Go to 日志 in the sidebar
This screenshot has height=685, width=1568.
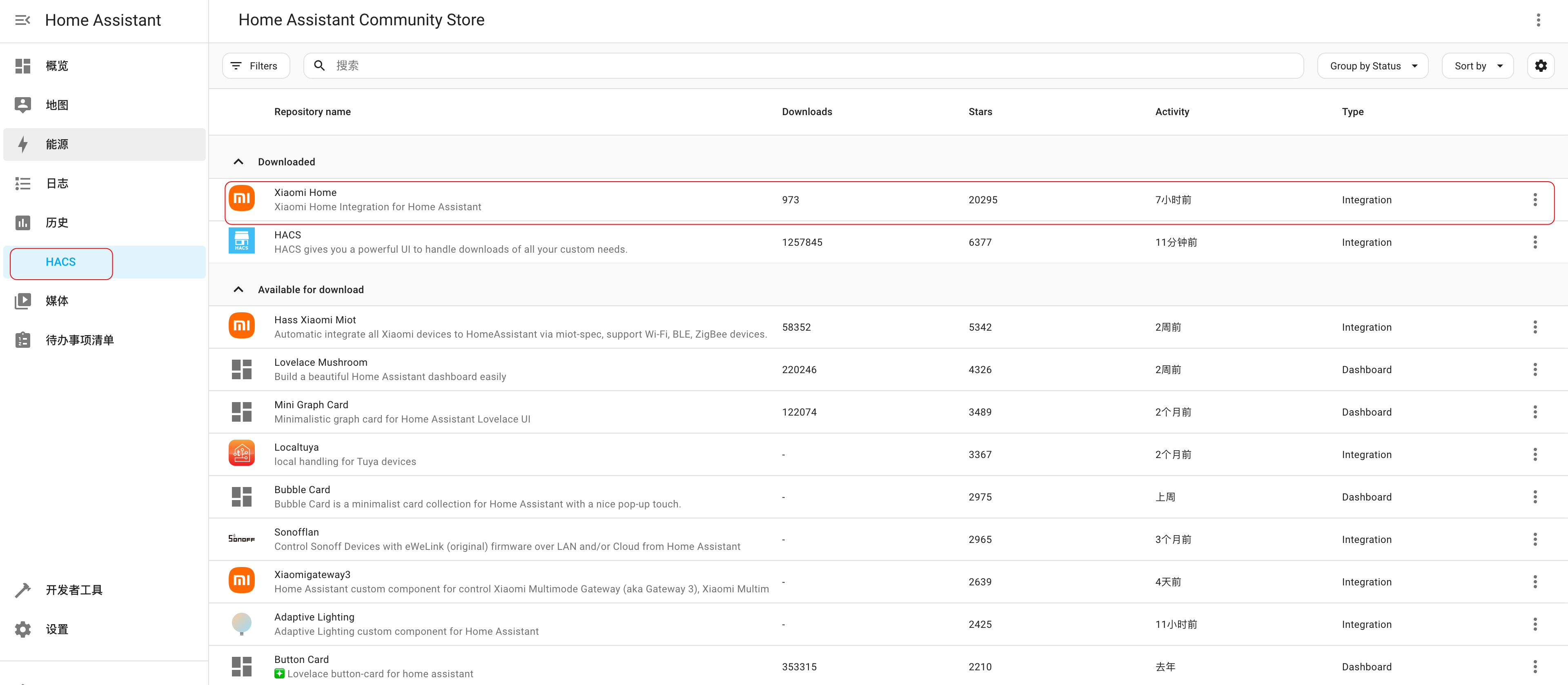104,183
